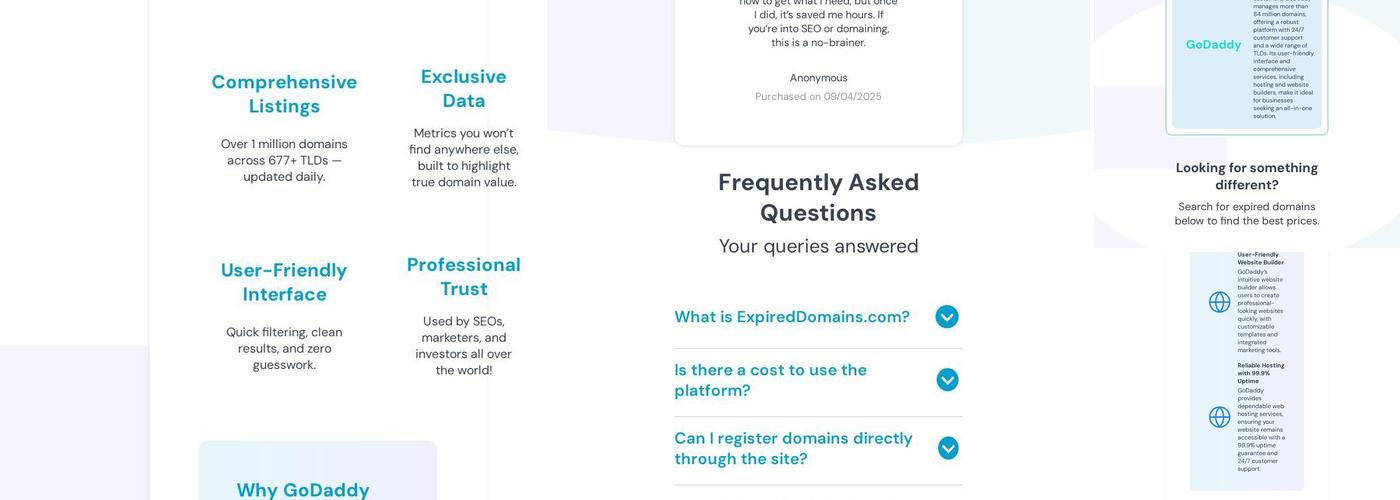
Task: Open the "Can I register domains directly" question
Action: (x=793, y=448)
